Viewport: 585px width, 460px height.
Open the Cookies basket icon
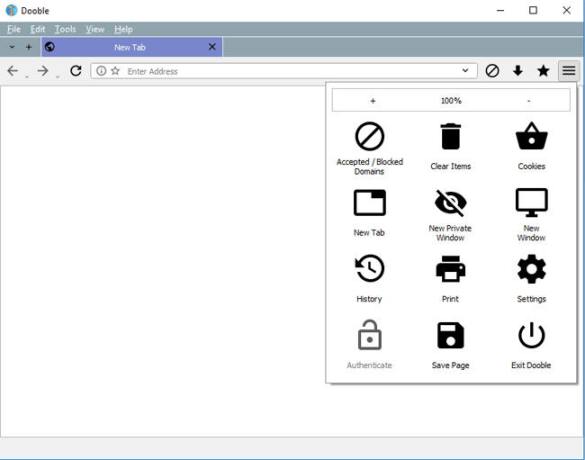pos(531,136)
